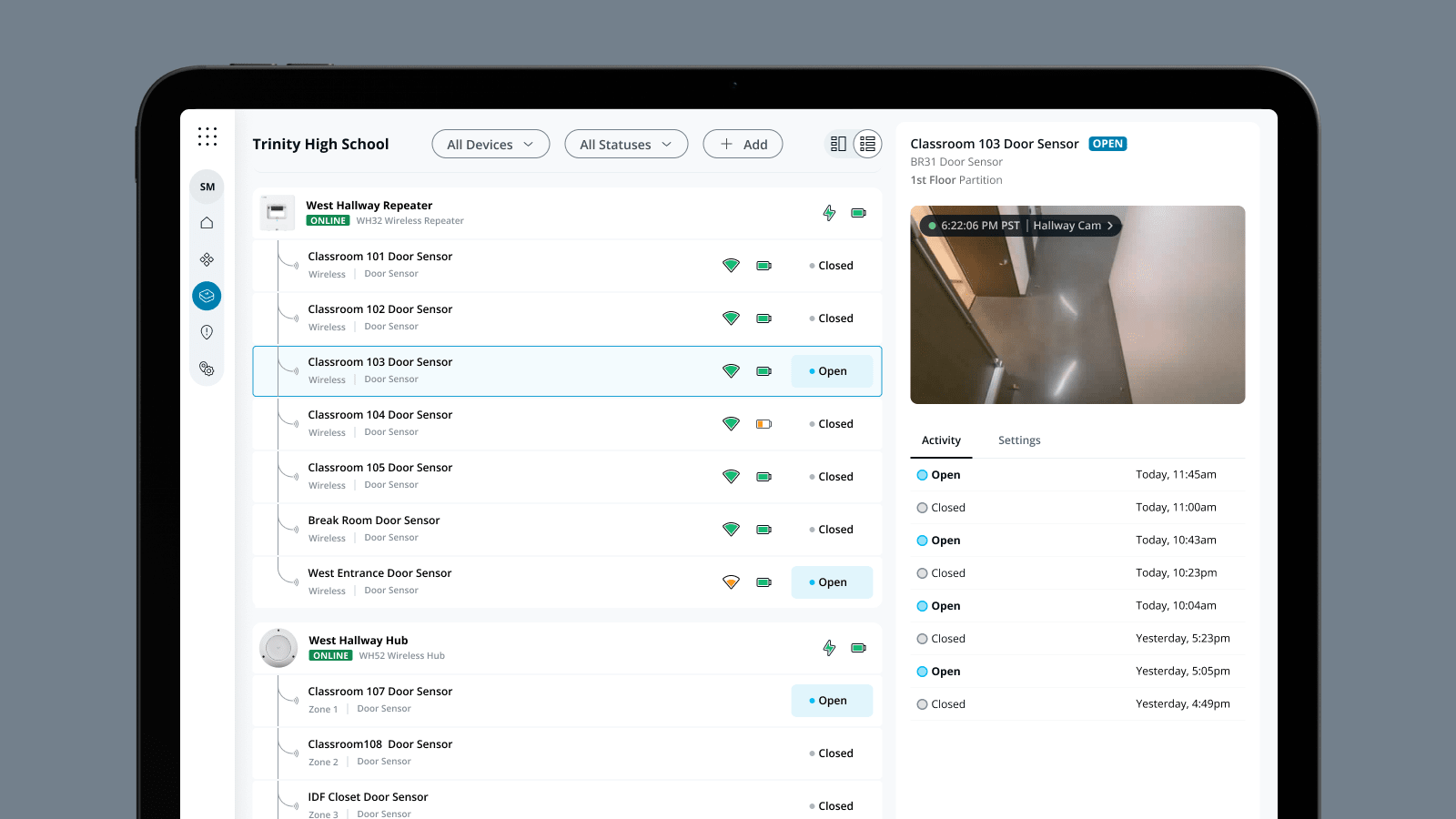
Task: Click Classroom 103 signal strength icon
Action: (x=731, y=371)
